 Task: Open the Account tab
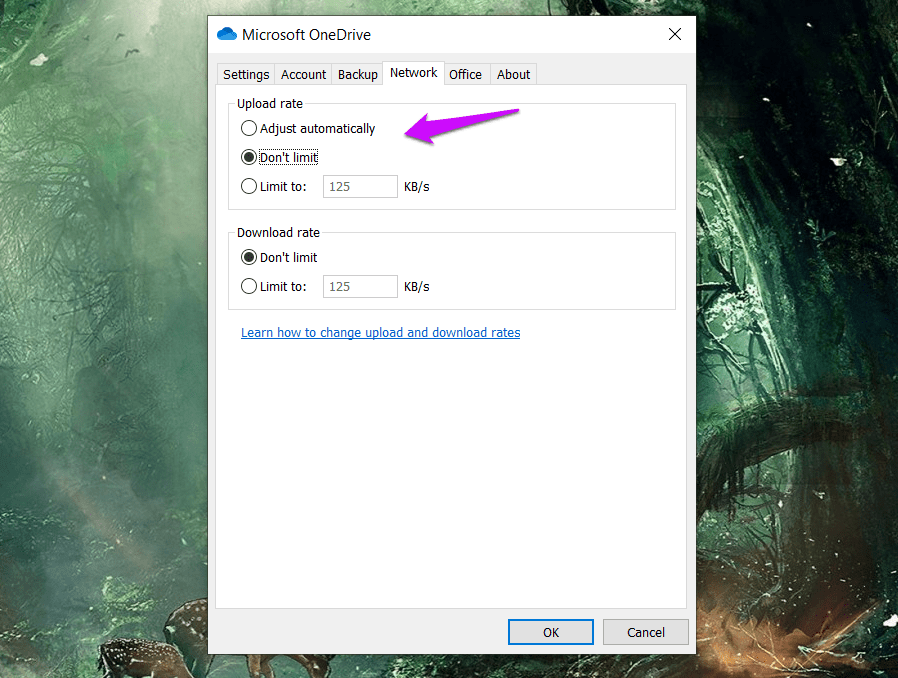[x=303, y=74]
